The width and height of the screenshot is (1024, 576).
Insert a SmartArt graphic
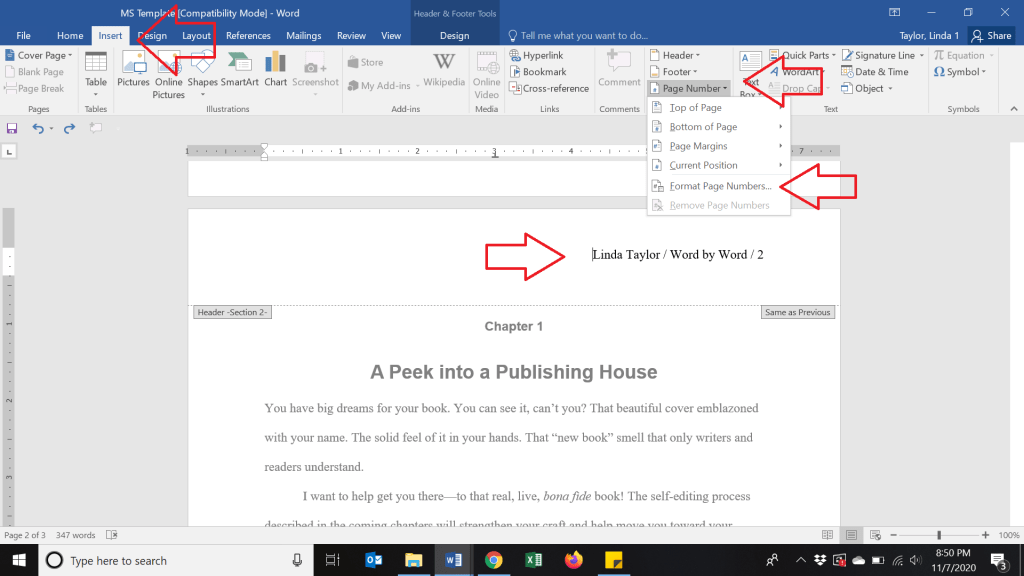point(240,69)
